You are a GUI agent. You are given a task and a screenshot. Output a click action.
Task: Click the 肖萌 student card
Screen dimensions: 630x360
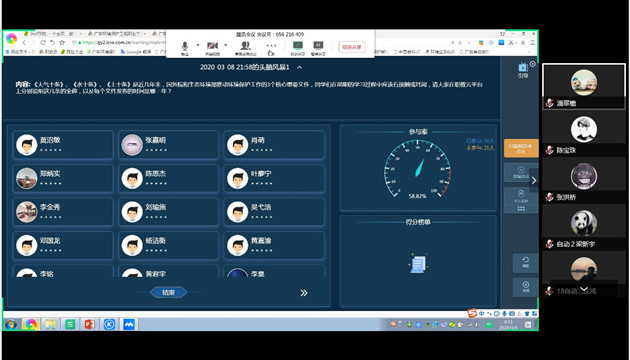pyautogui.click(x=274, y=145)
